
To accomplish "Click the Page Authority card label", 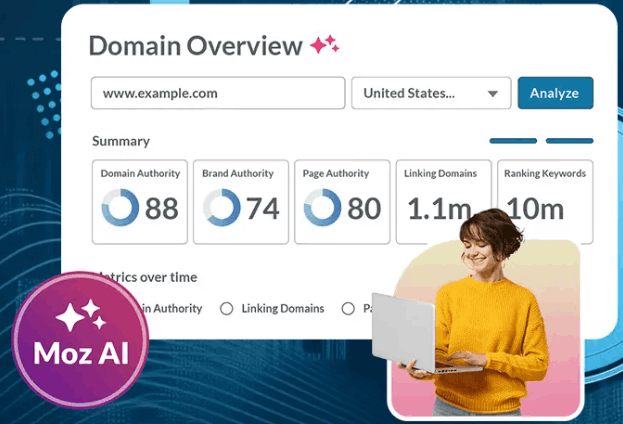I will point(336,173).
